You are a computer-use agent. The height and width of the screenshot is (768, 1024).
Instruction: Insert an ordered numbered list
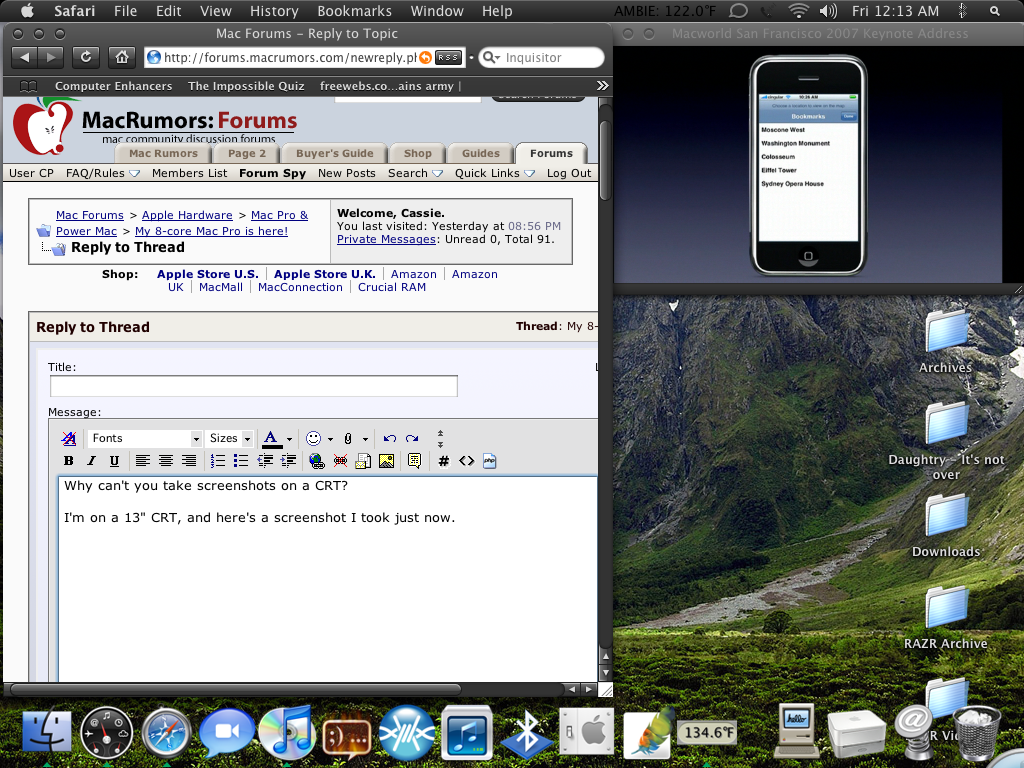218,461
